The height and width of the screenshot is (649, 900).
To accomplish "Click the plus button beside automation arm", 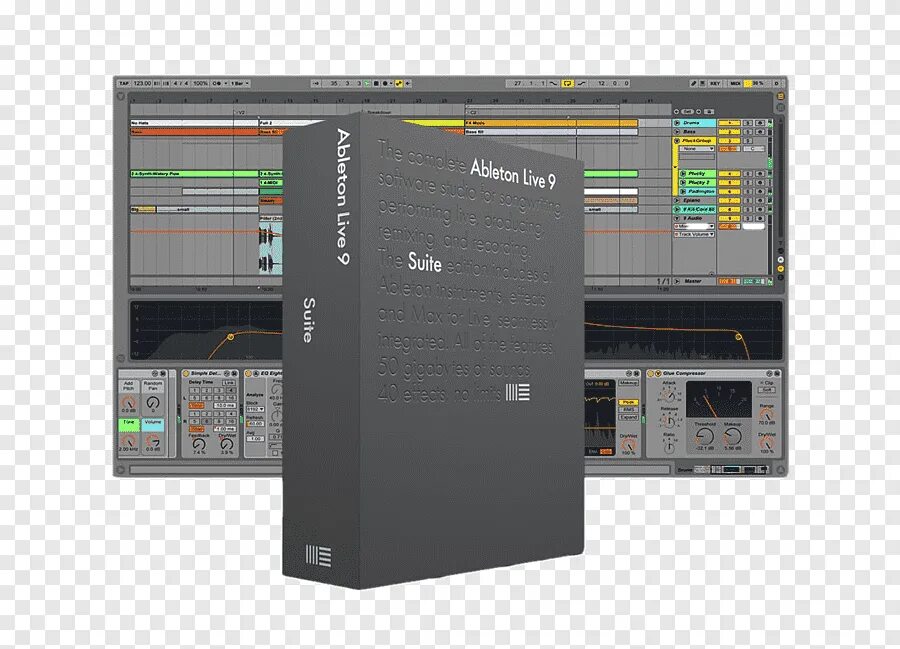I will (x=408, y=83).
